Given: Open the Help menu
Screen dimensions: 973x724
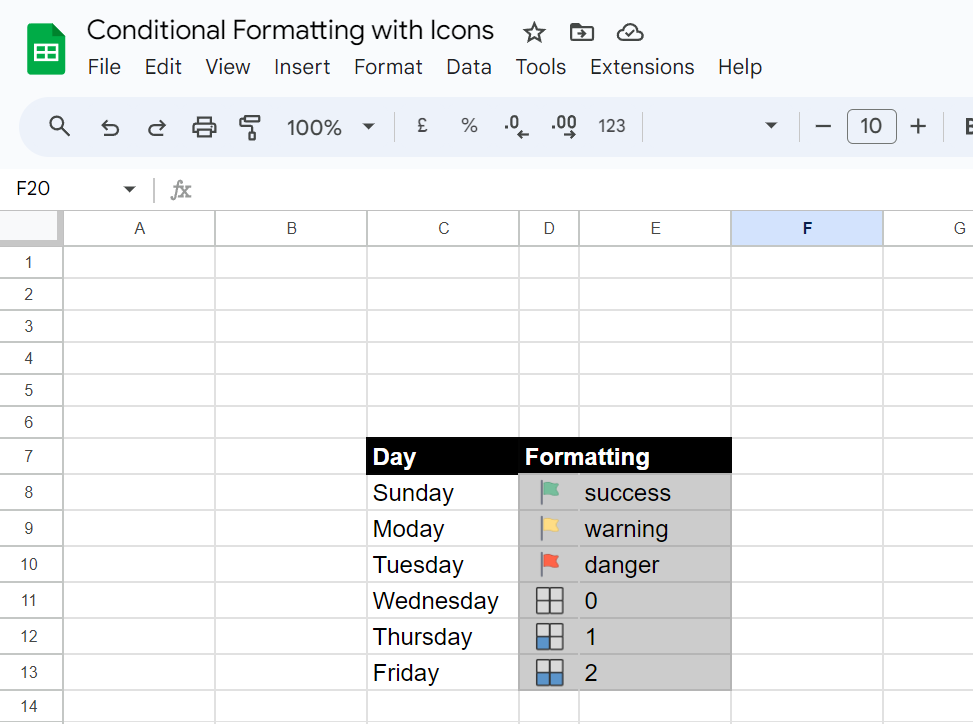Looking at the screenshot, I should click(x=740, y=67).
